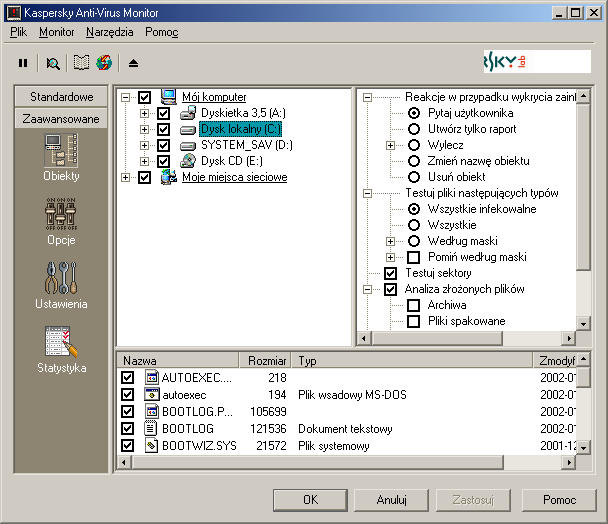
Task: Expand the SYSTEM_SAV (D:) node
Action: click(x=144, y=145)
